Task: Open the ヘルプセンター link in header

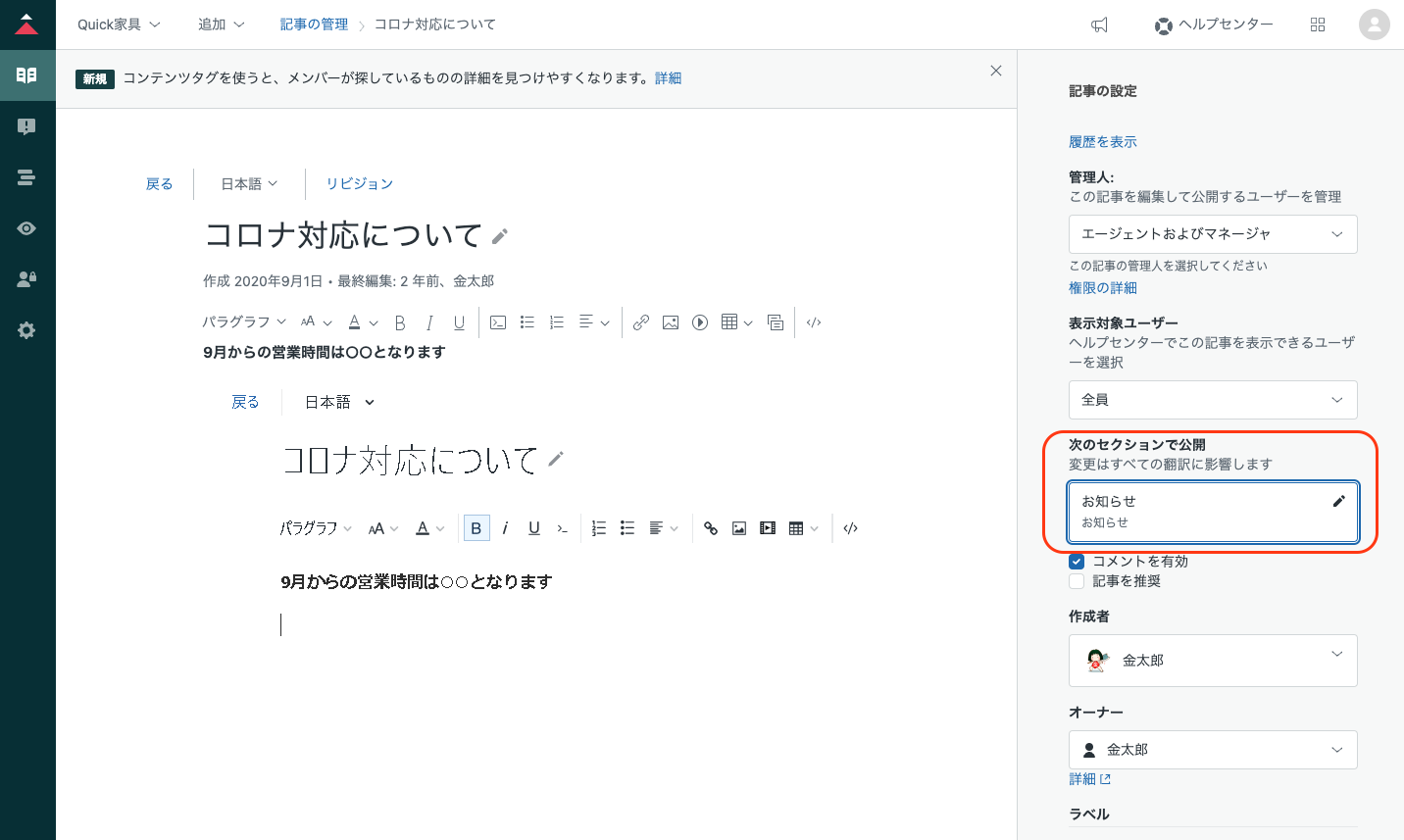Action: point(1214,25)
